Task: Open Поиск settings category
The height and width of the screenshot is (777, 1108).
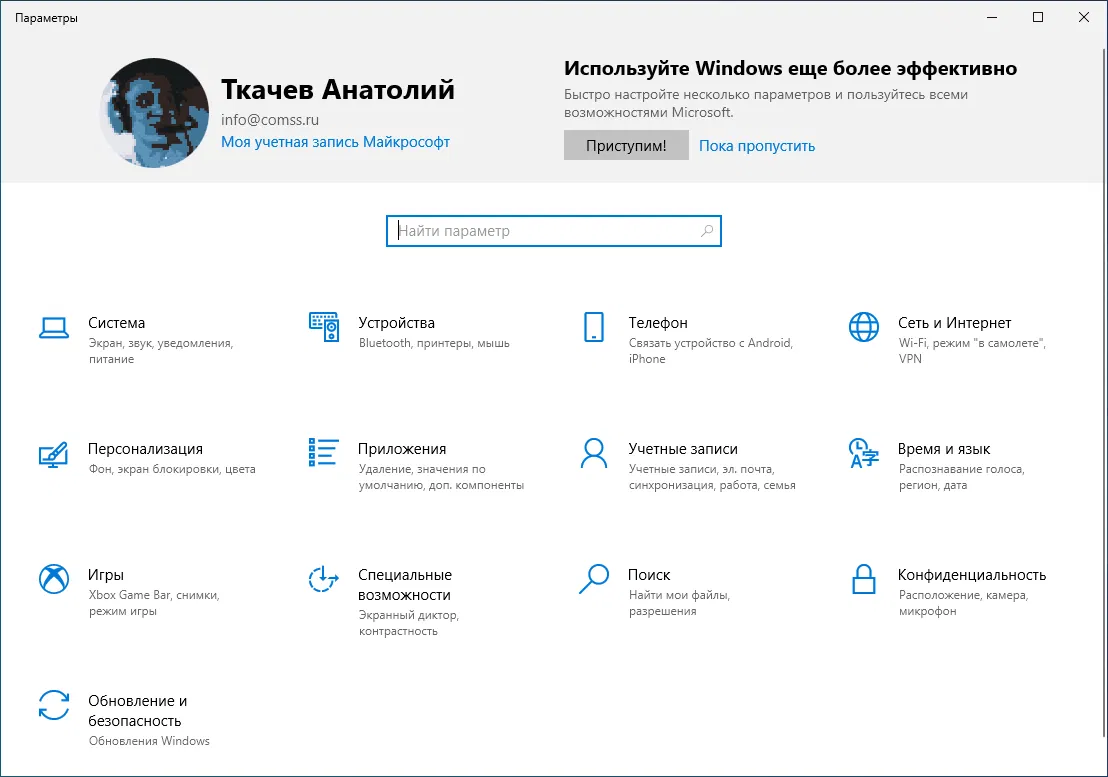Action: coord(648,575)
